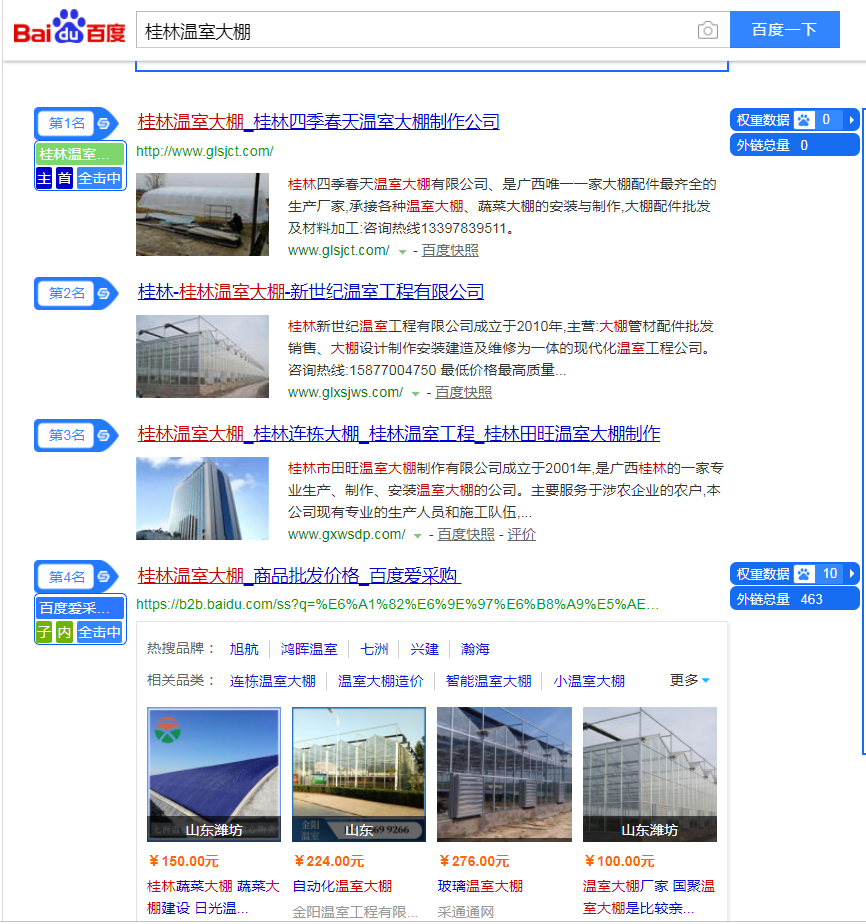Open result 桂林温室大棚_商品批发价格_百度爱采购
The width and height of the screenshot is (866, 924).
click(x=299, y=575)
